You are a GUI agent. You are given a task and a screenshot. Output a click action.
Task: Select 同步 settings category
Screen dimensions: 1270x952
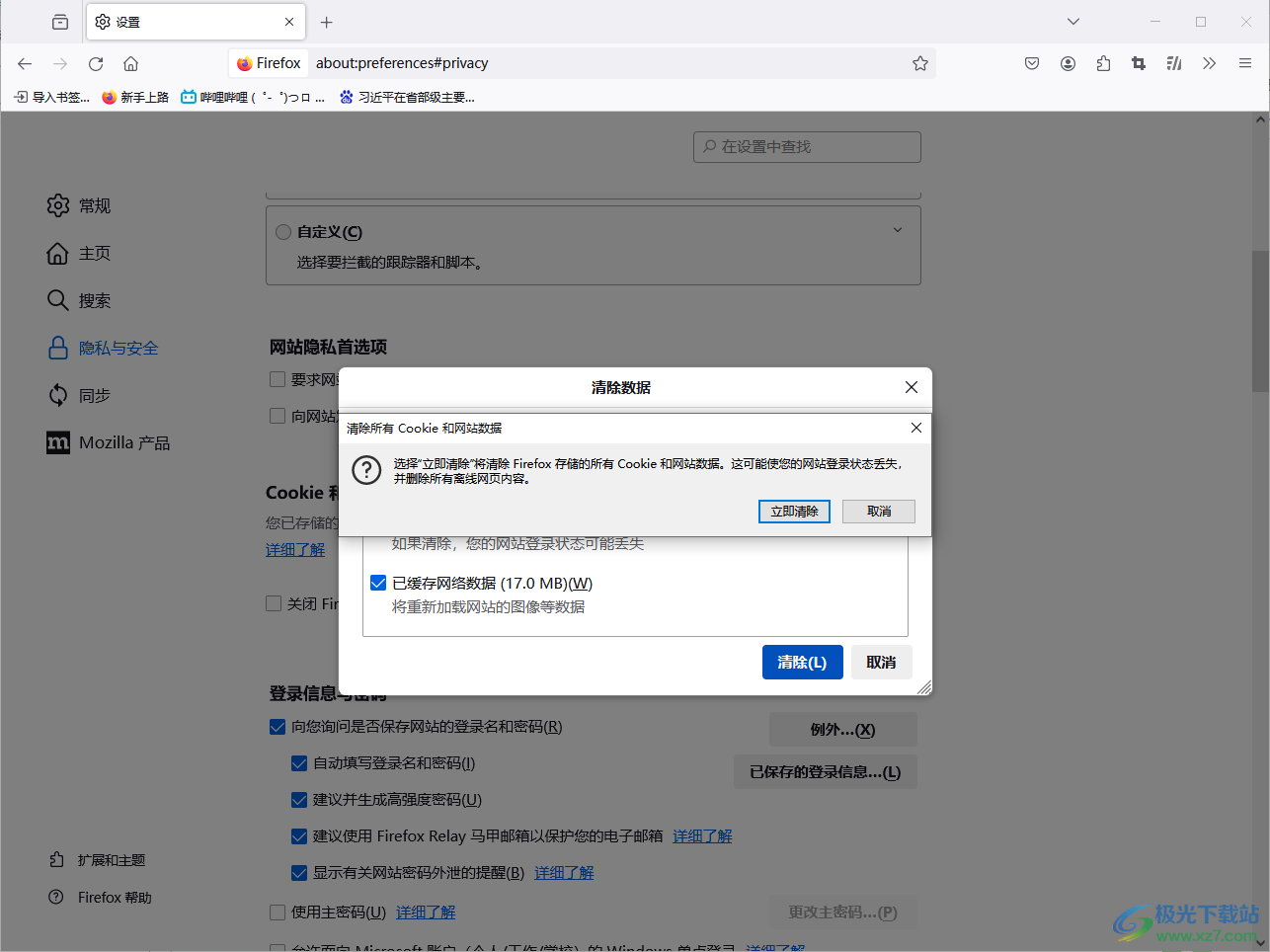tap(79, 395)
